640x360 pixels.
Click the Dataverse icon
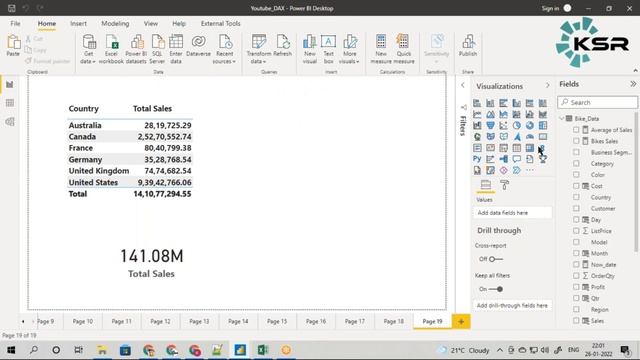(x=198, y=42)
